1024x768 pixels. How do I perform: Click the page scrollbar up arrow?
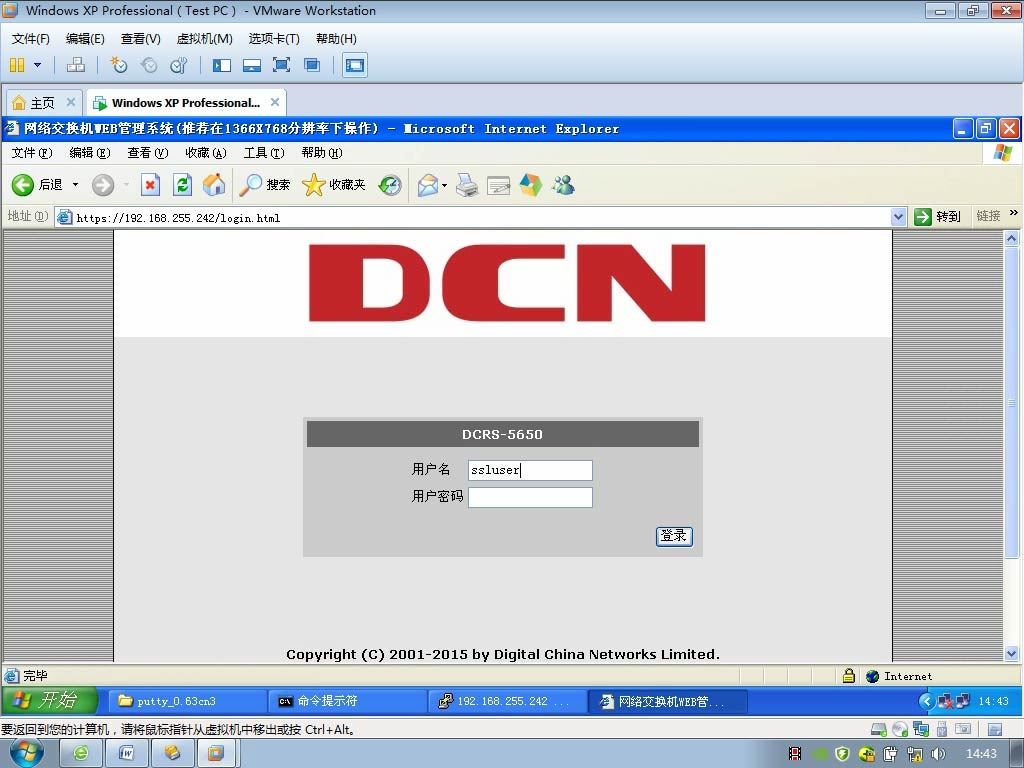pyautogui.click(x=1012, y=238)
